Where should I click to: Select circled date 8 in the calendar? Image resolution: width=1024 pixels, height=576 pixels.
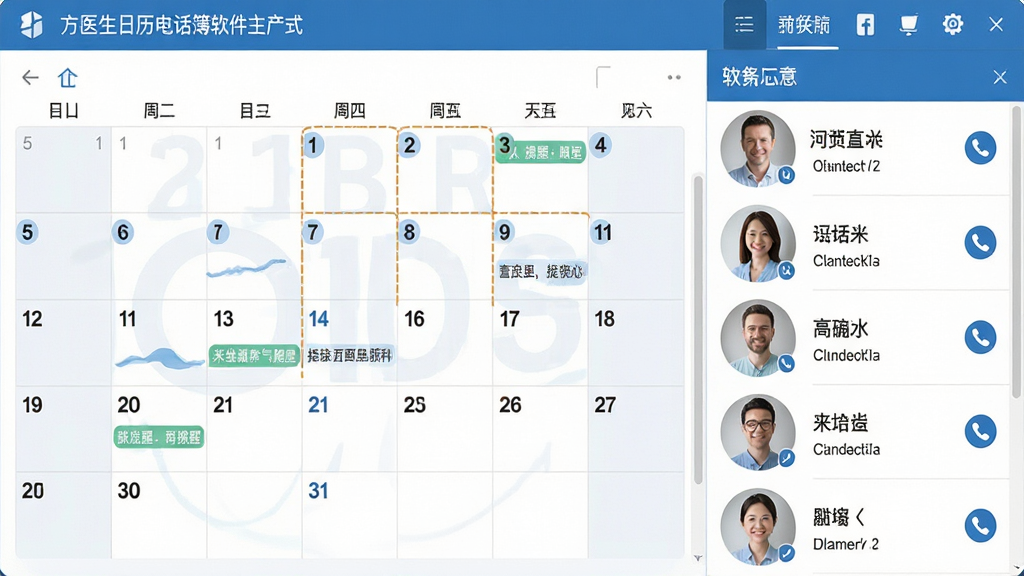[409, 232]
